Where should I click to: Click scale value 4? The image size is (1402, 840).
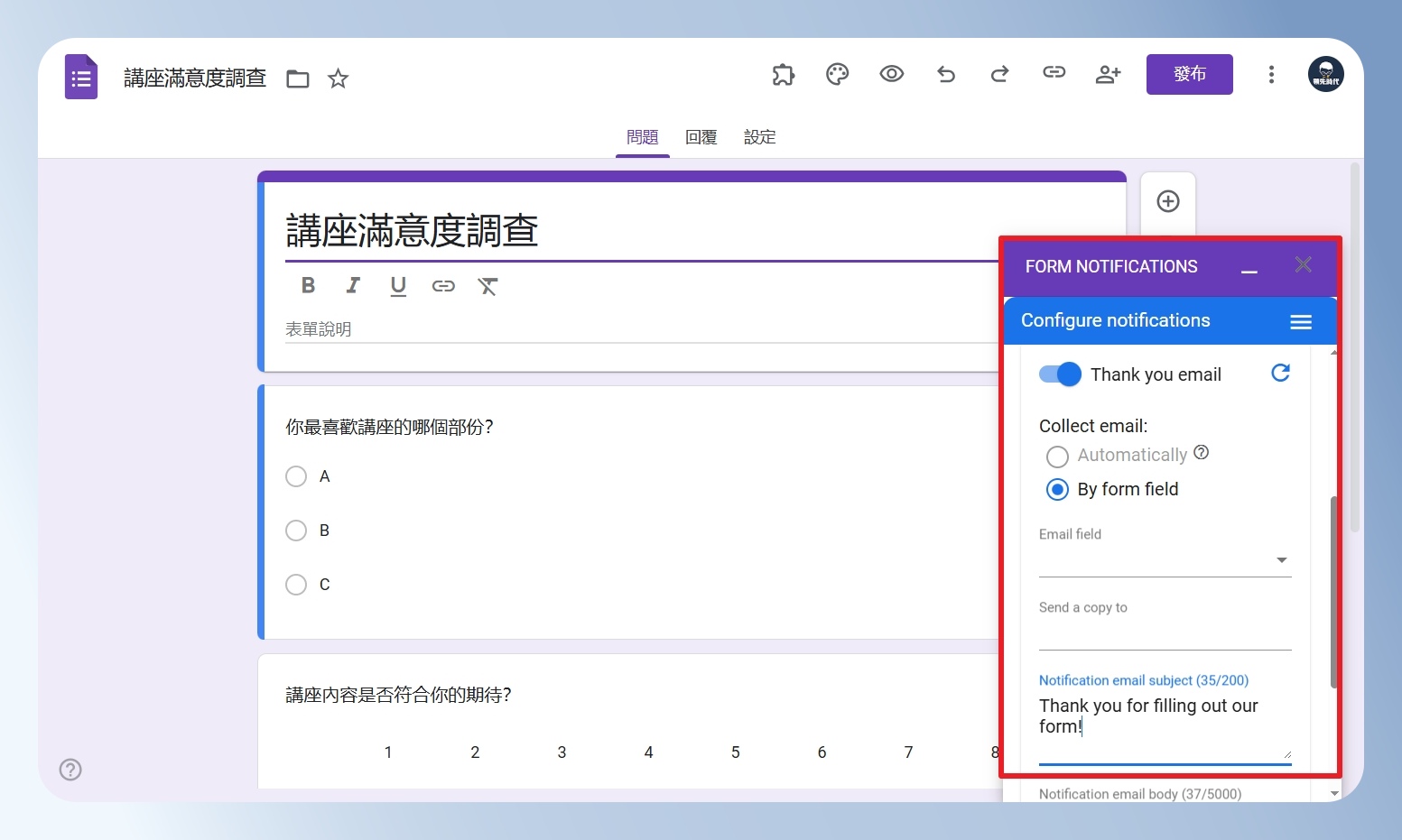click(x=648, y=752)
